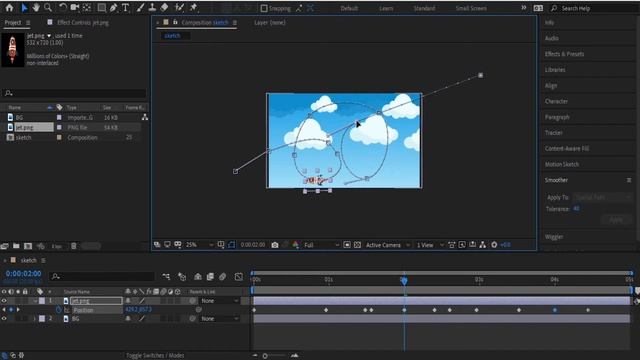This screenshot has width=640, height=360.
Task: Open the composition flowchart icon in viewer
Action: point(483,245)
